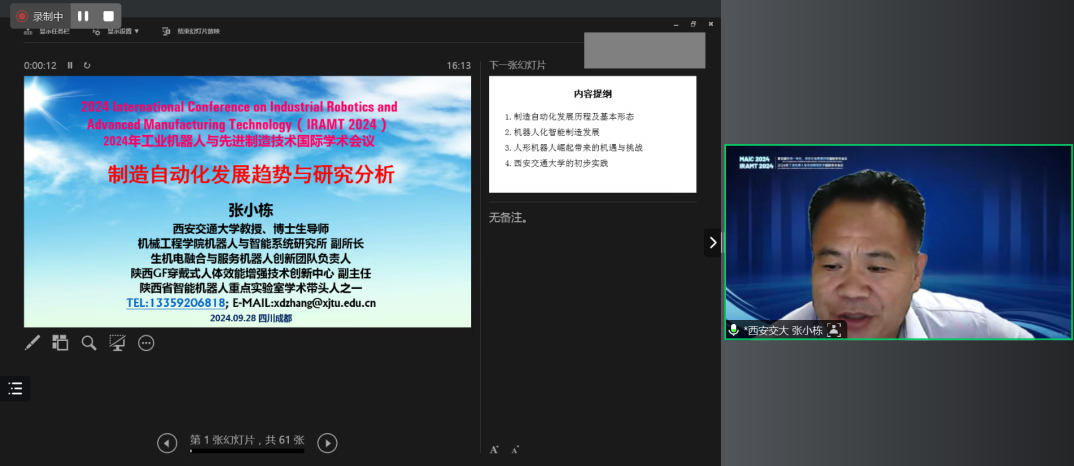Click 结束幻灯片放映 to end slideshow
Viewport: 1074px width, 466px height.
coord(191,32)
